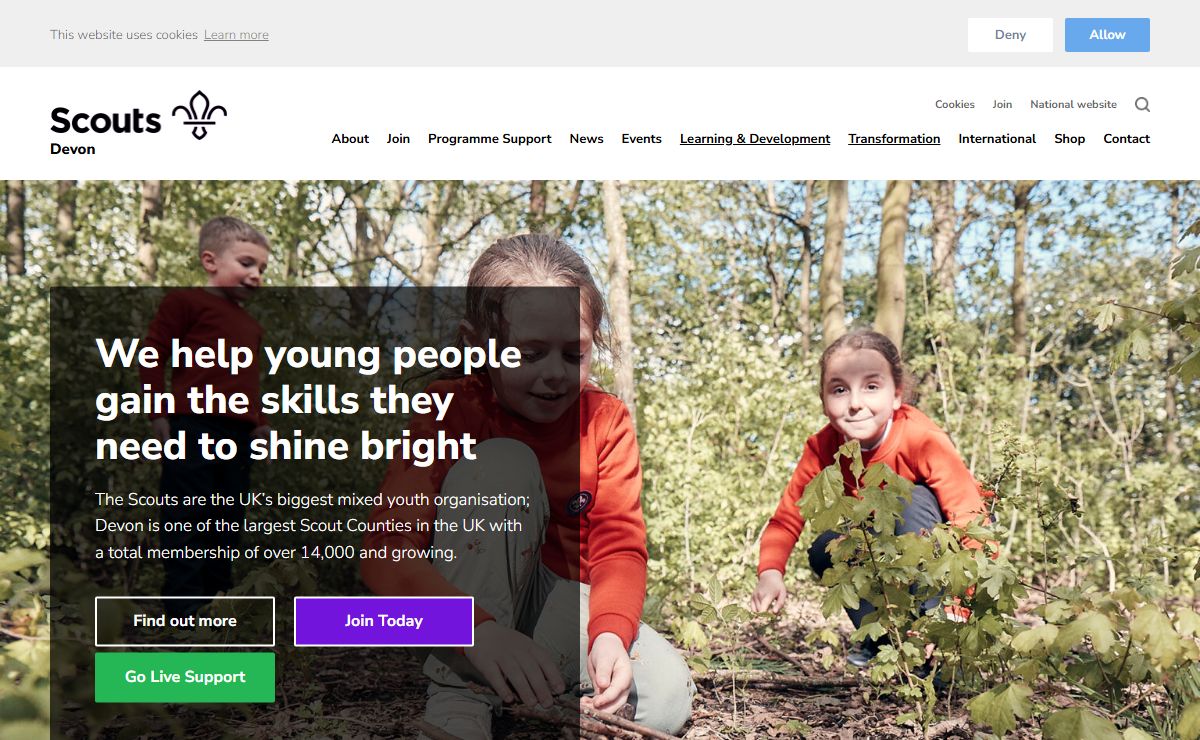Open the International menu item
Viewport: 1200px width, 740px height.
click(997, 139)
